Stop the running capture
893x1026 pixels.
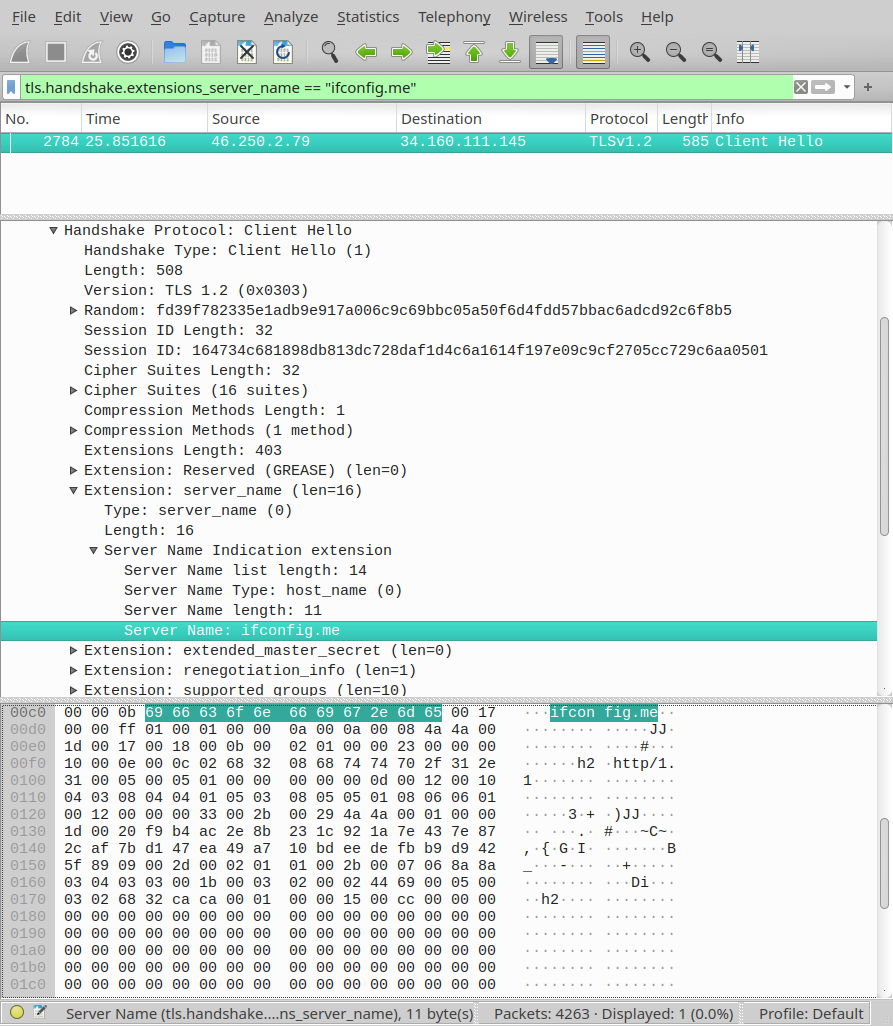tap(56, 52)
